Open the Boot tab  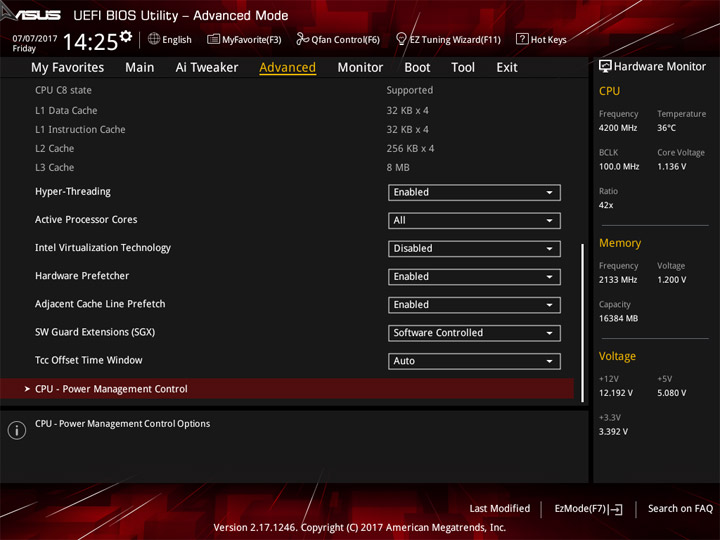pos(417,68)
